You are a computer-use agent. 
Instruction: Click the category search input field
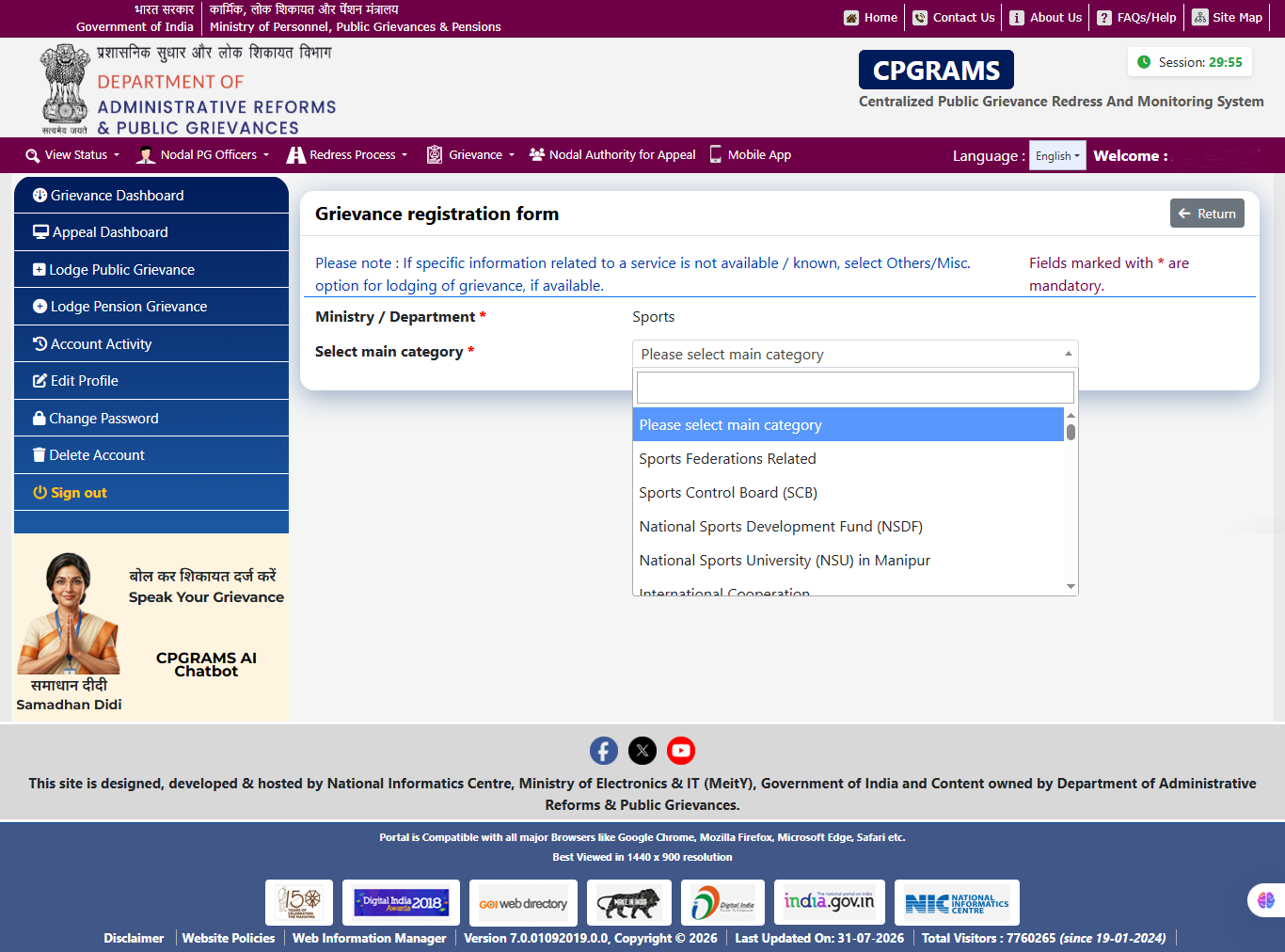(855, 388)
